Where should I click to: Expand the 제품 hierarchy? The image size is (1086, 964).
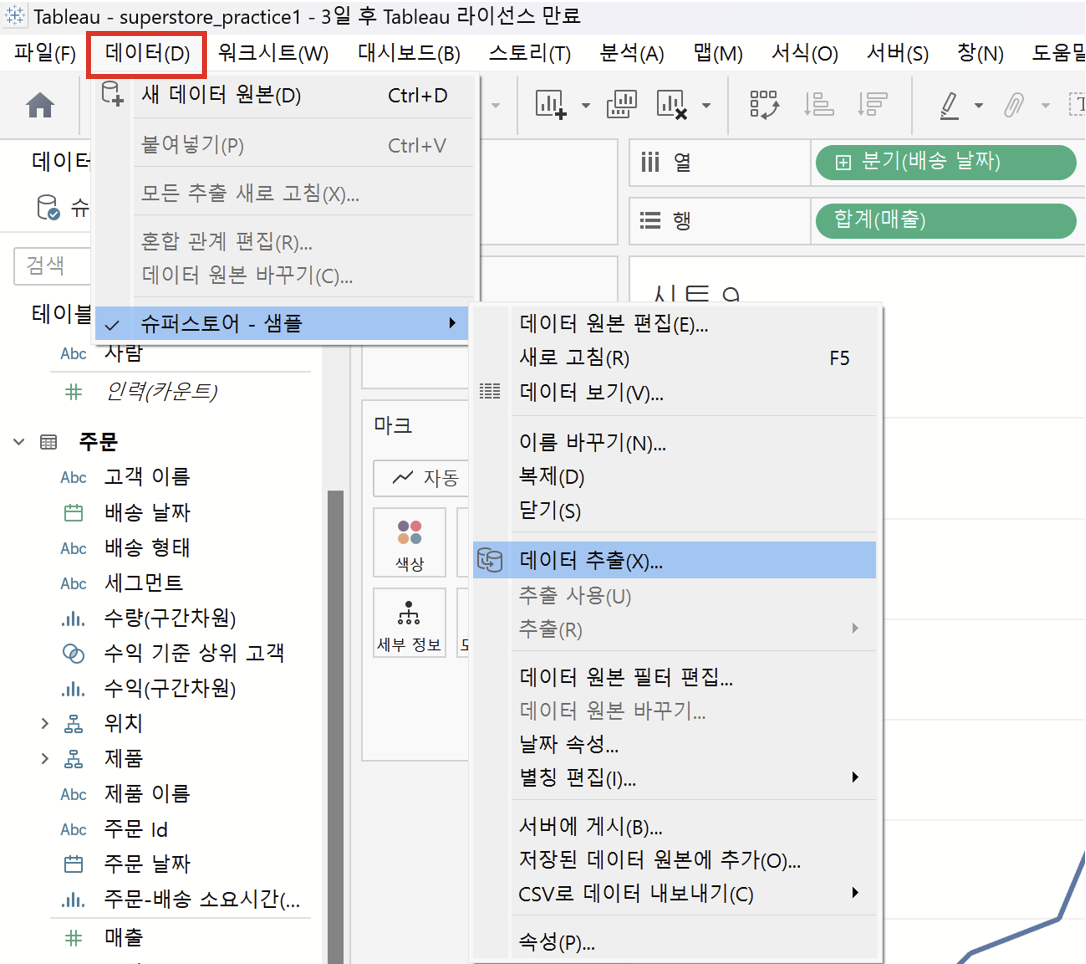pos(45,759)
